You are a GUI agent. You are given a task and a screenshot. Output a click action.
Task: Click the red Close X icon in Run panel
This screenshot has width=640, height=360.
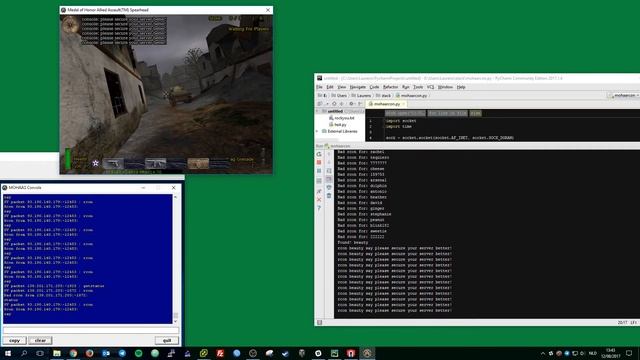point(319,200)
